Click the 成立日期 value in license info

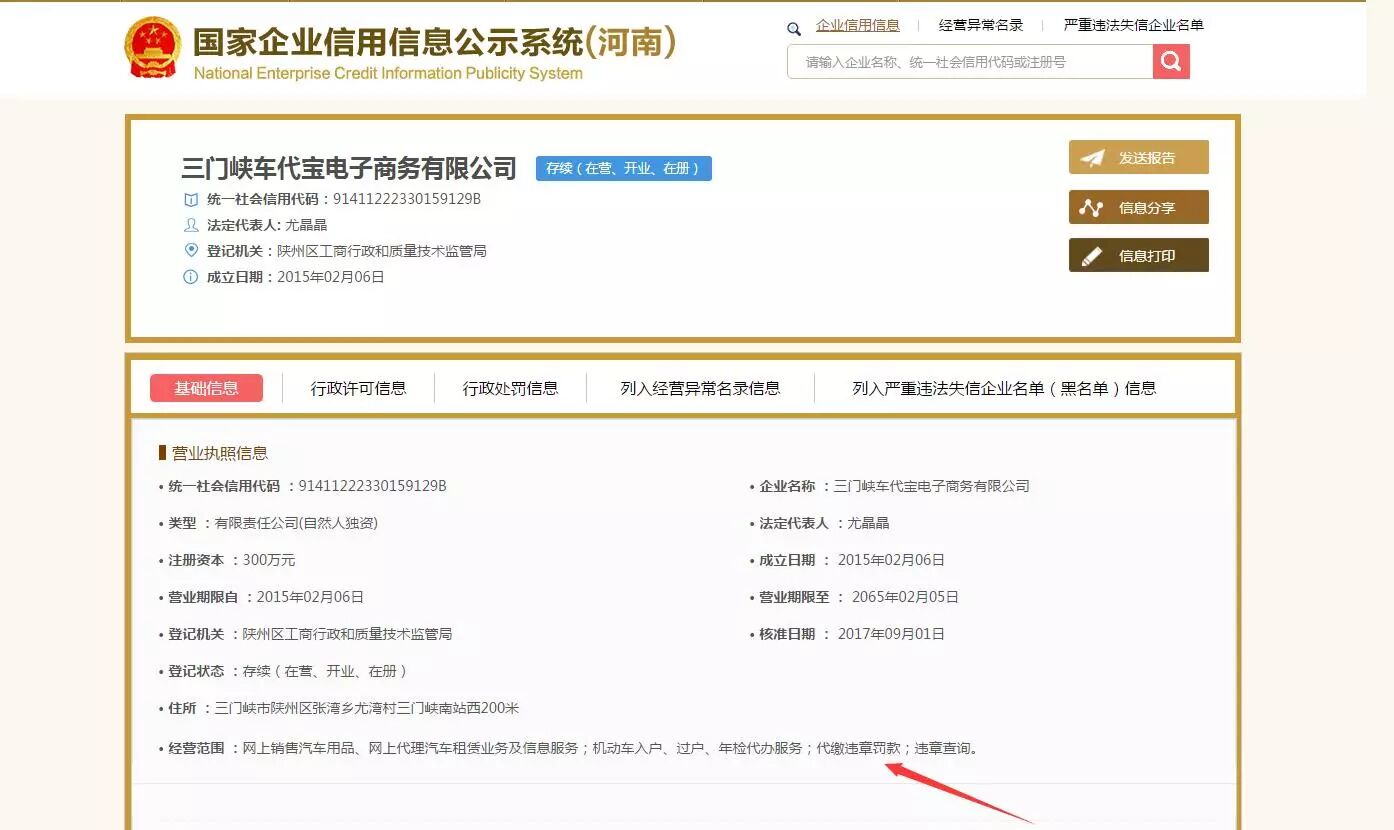(x=891, y=560)
